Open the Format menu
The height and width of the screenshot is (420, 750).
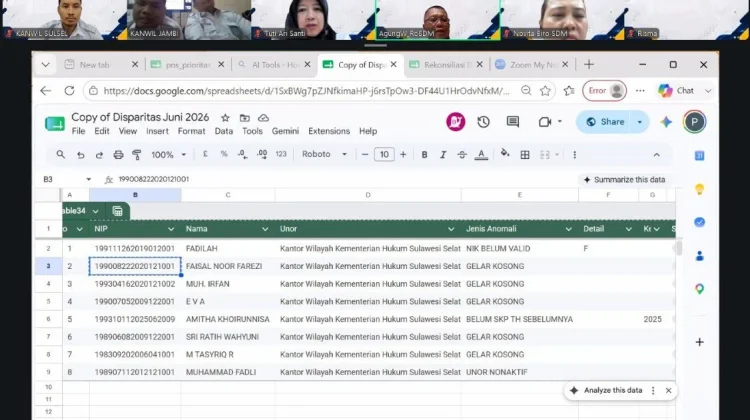(x=191, y=131)
